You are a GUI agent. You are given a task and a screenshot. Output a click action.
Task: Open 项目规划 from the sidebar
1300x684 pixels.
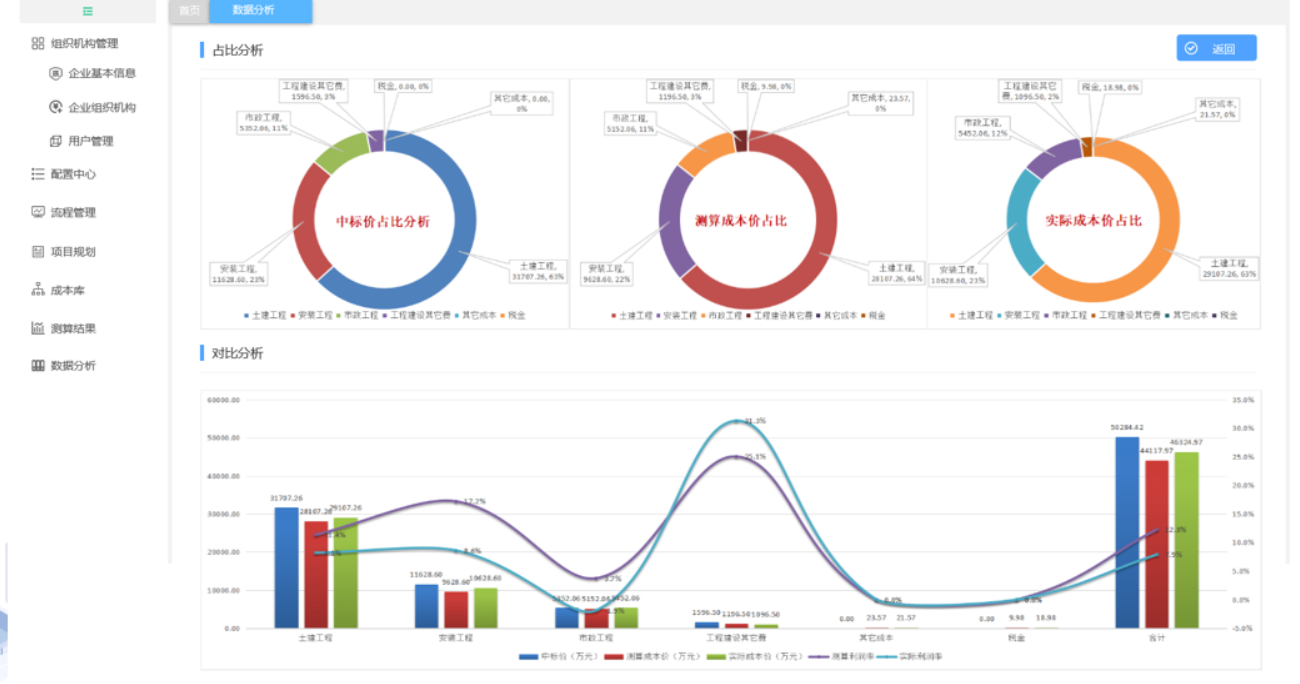[x=73, y=252]
